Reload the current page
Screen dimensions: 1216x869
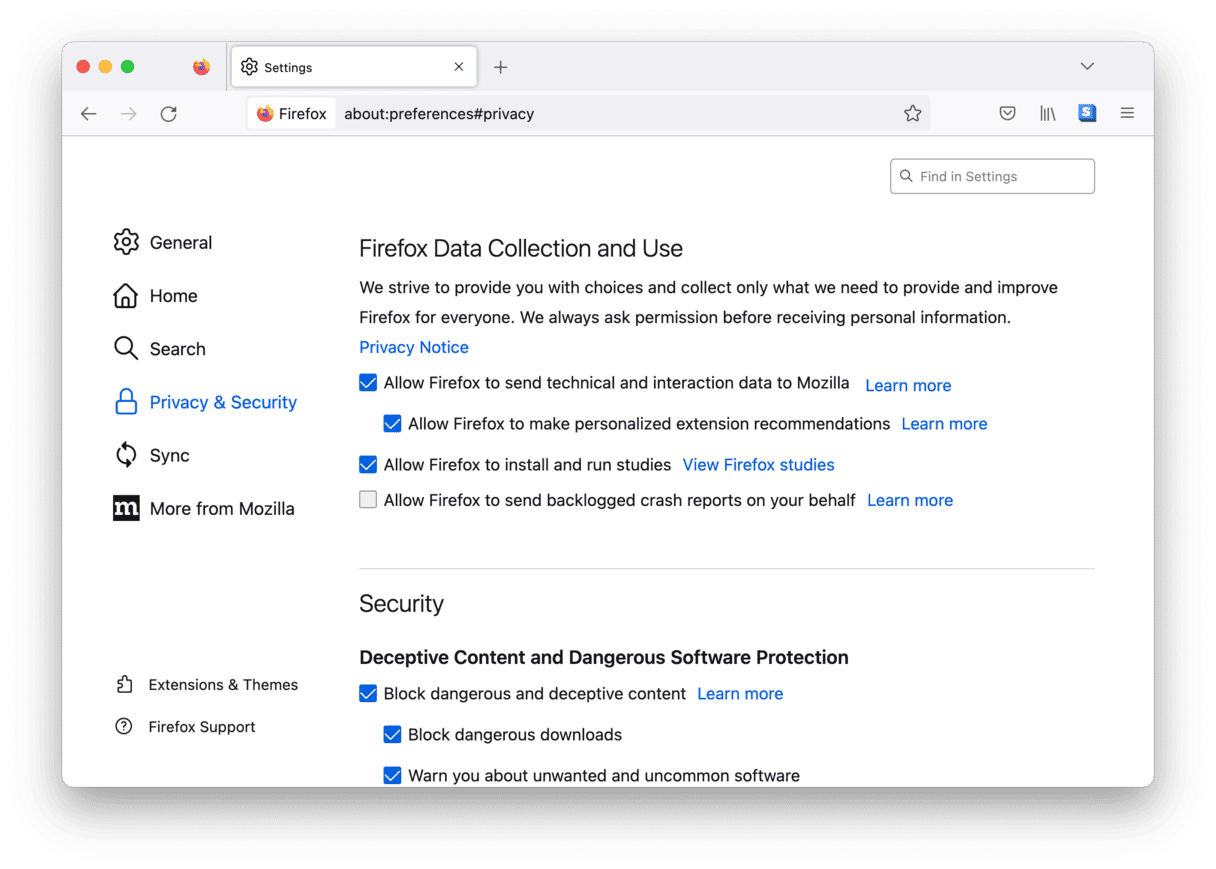tap(169, 114)
